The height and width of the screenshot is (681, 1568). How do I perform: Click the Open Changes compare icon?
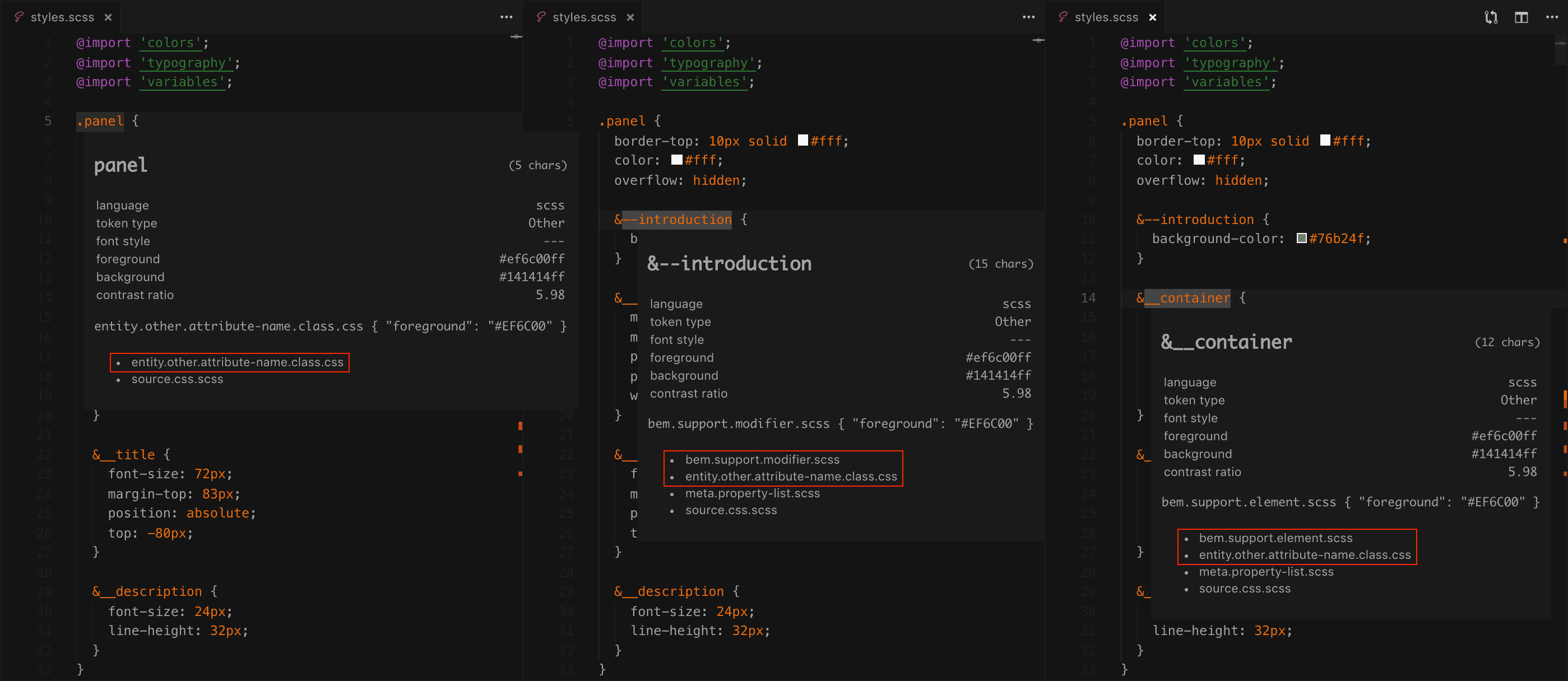pyautogui.click(x=1491, y=17)
